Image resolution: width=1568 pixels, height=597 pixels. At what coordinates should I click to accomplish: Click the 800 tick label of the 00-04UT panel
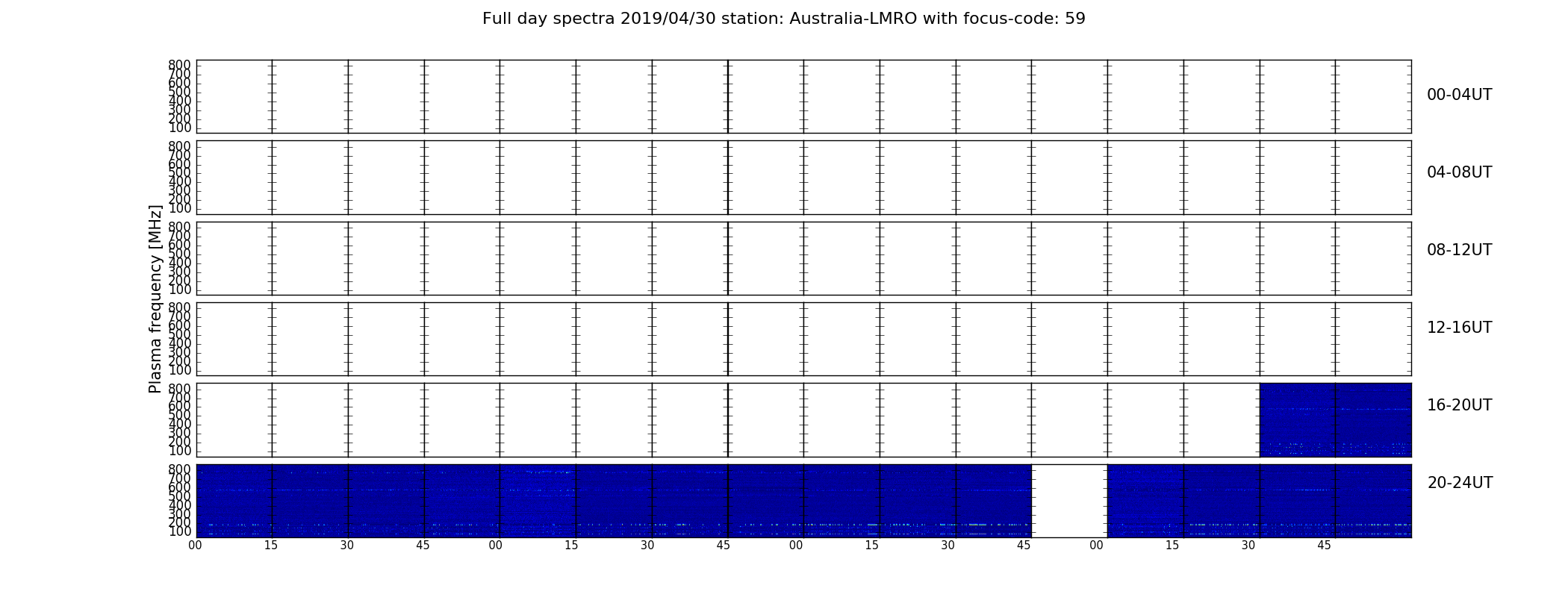click(179, 65)
